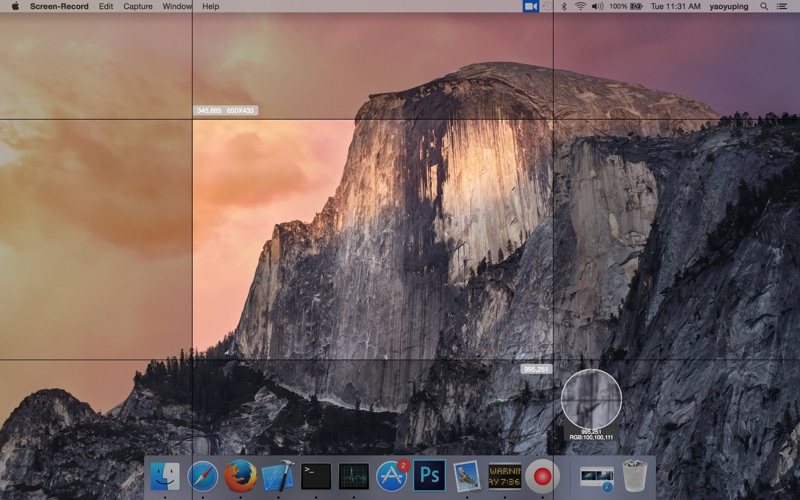Open Xcode from the Dock
This screenshot has height=500, width=800.
278,476
